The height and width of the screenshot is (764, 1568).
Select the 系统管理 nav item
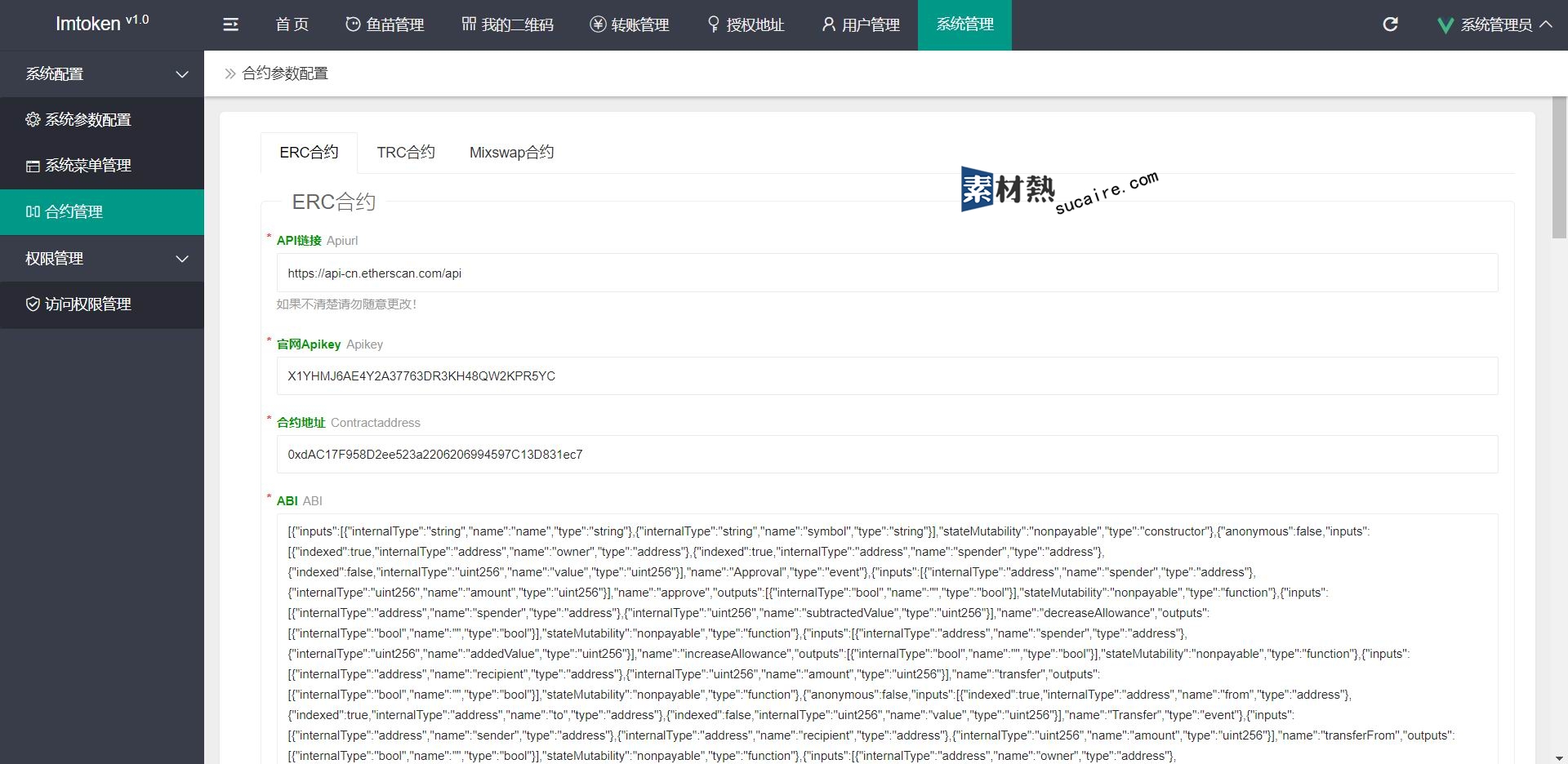pos(964,24)
